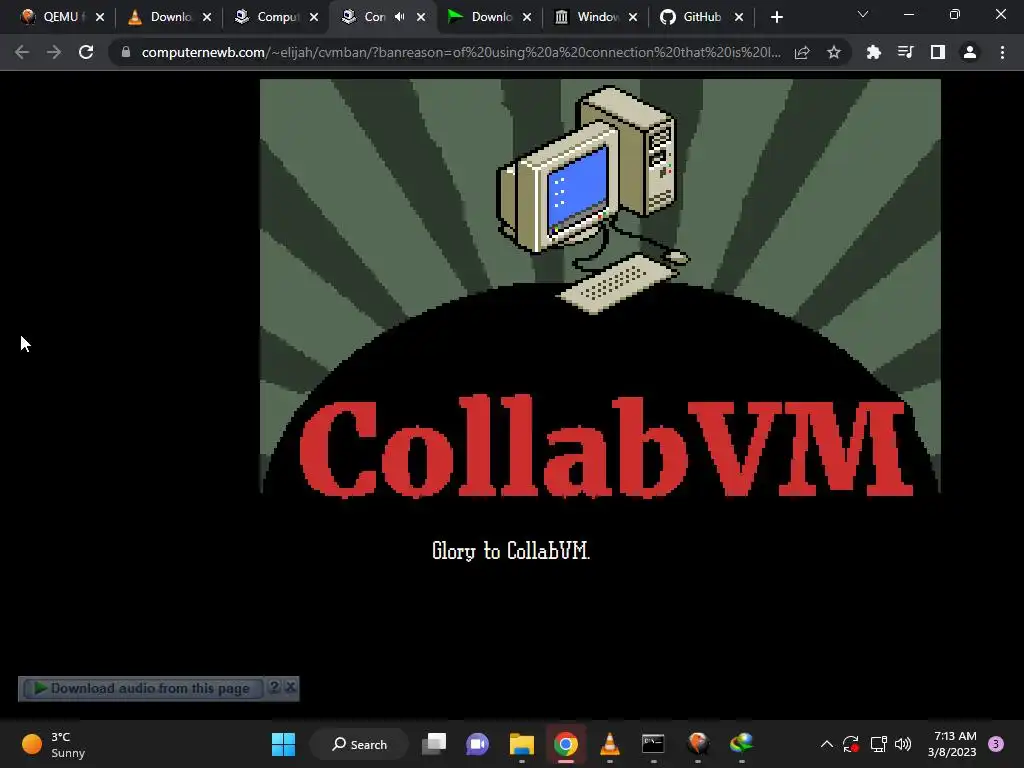Open the clock showing 7:13 AM

pos(952,744)
